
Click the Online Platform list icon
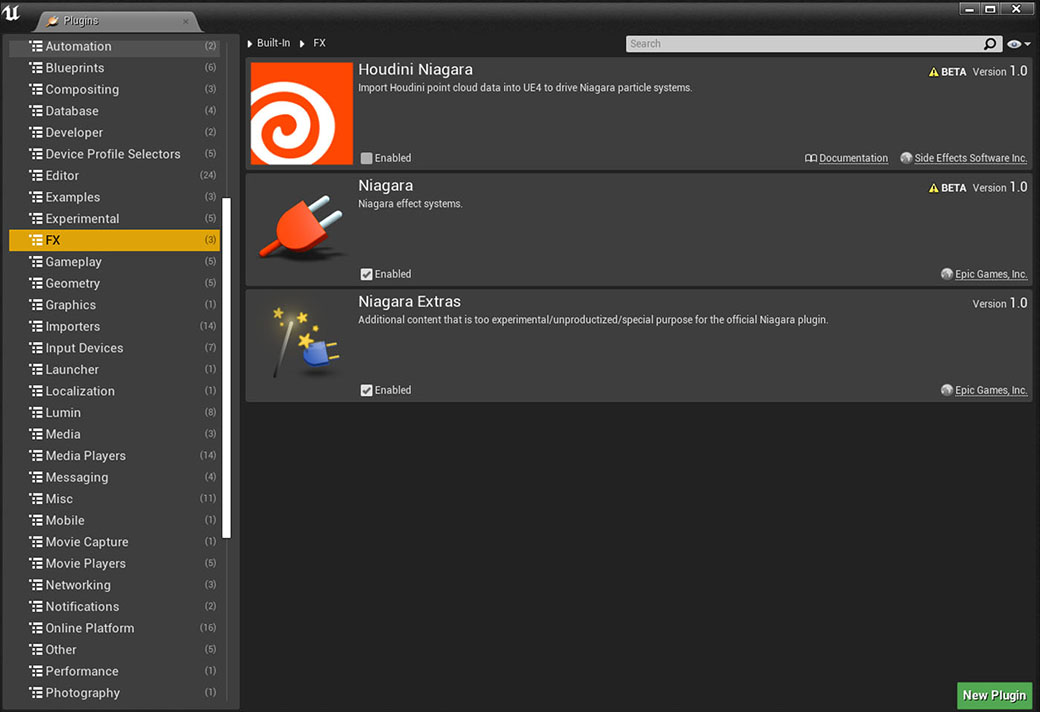pos(36,628)
